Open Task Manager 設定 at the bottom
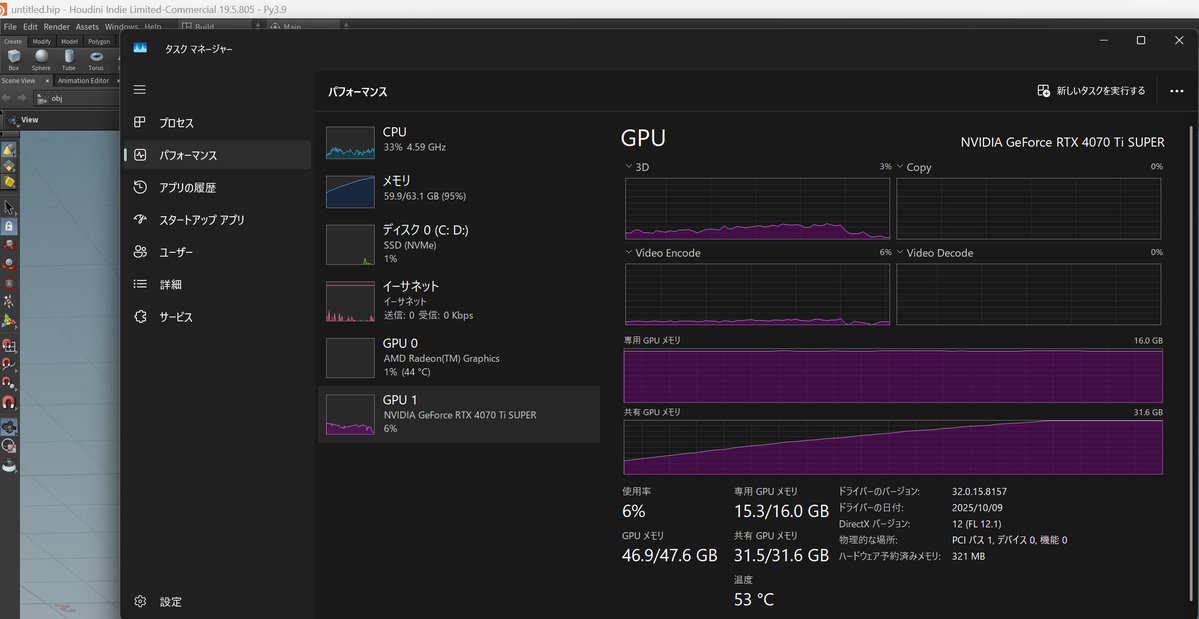1199x619 pixels. pos(217,601)
